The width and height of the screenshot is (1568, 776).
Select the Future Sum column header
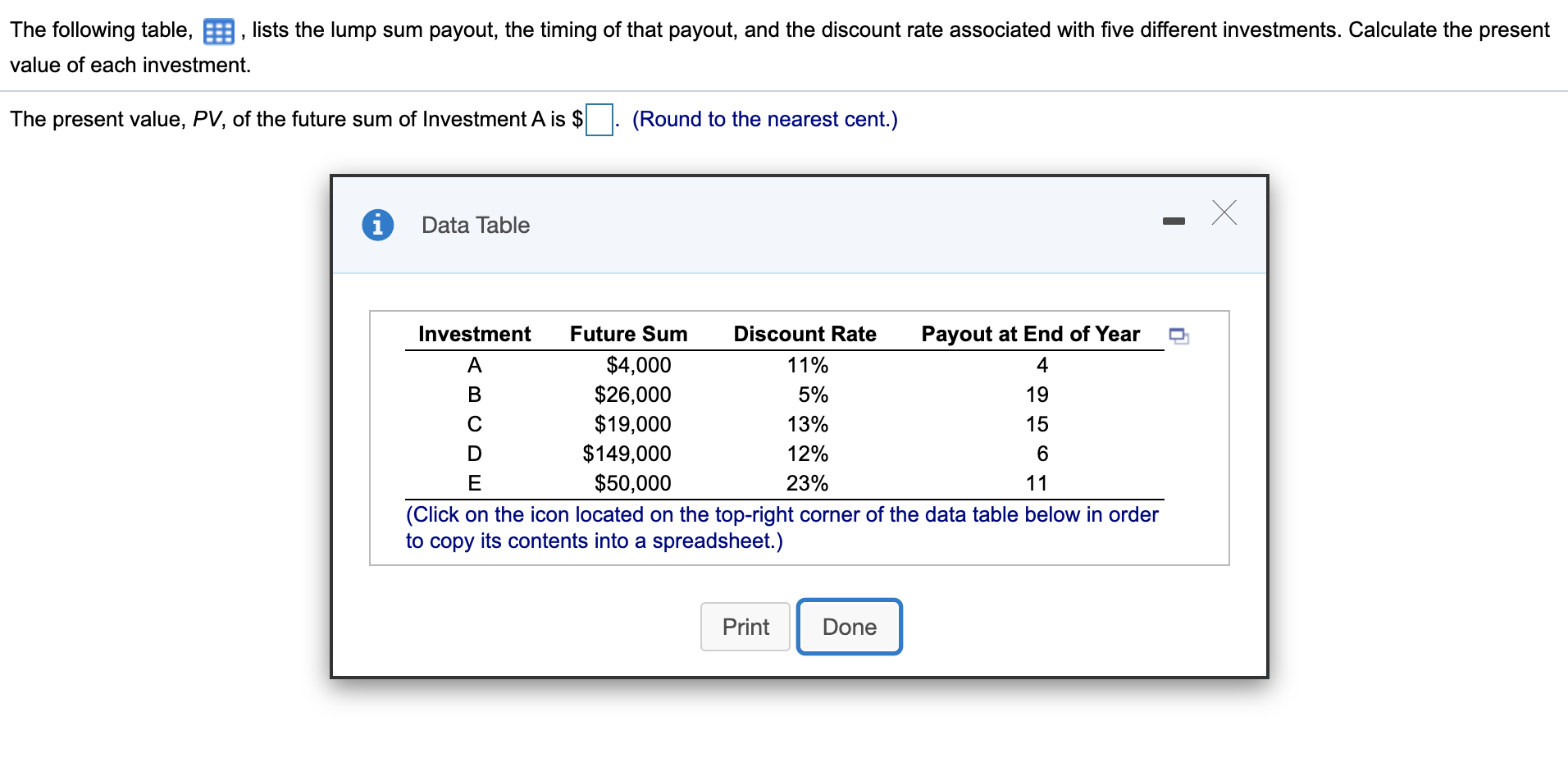pyautogui.click(x=628, y=334)
